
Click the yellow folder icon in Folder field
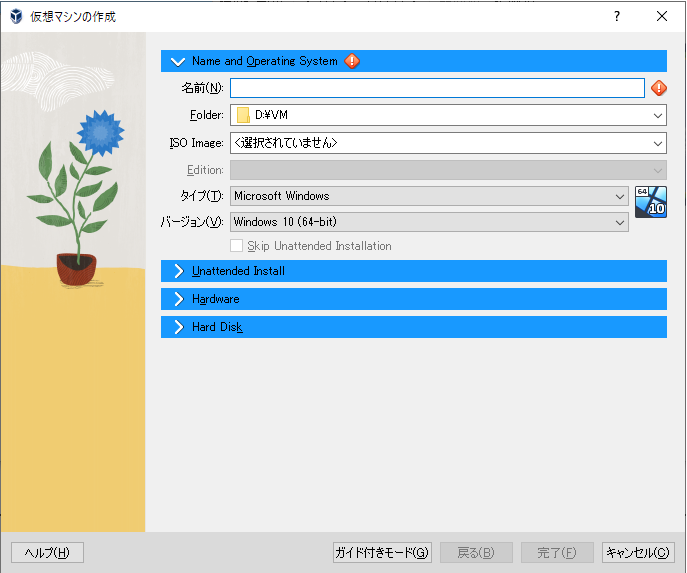pyautogui.click(x=243, y=115)
